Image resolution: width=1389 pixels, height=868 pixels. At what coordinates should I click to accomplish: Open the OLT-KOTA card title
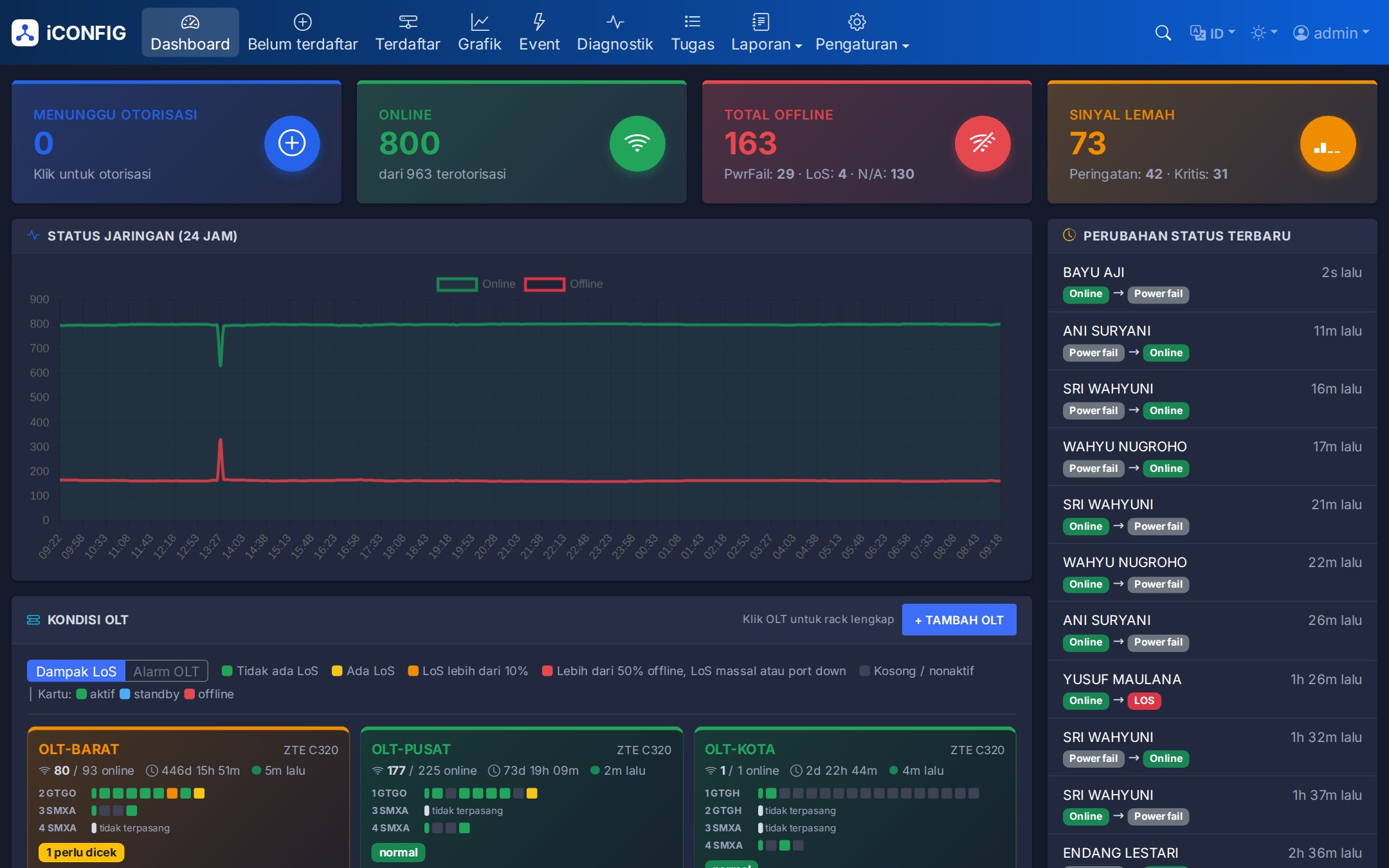click(x=740, y=749)
